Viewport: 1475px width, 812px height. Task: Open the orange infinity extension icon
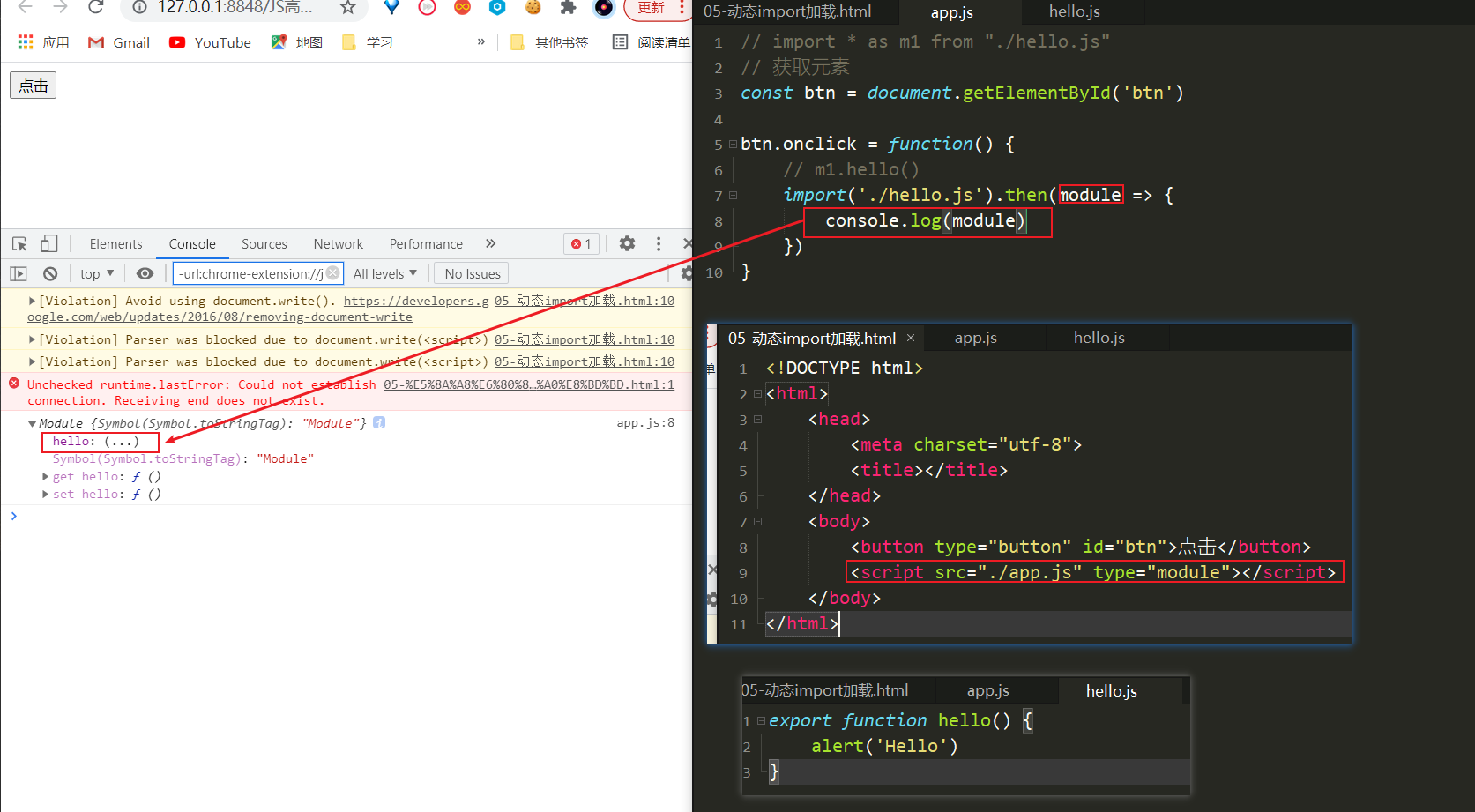462,7
